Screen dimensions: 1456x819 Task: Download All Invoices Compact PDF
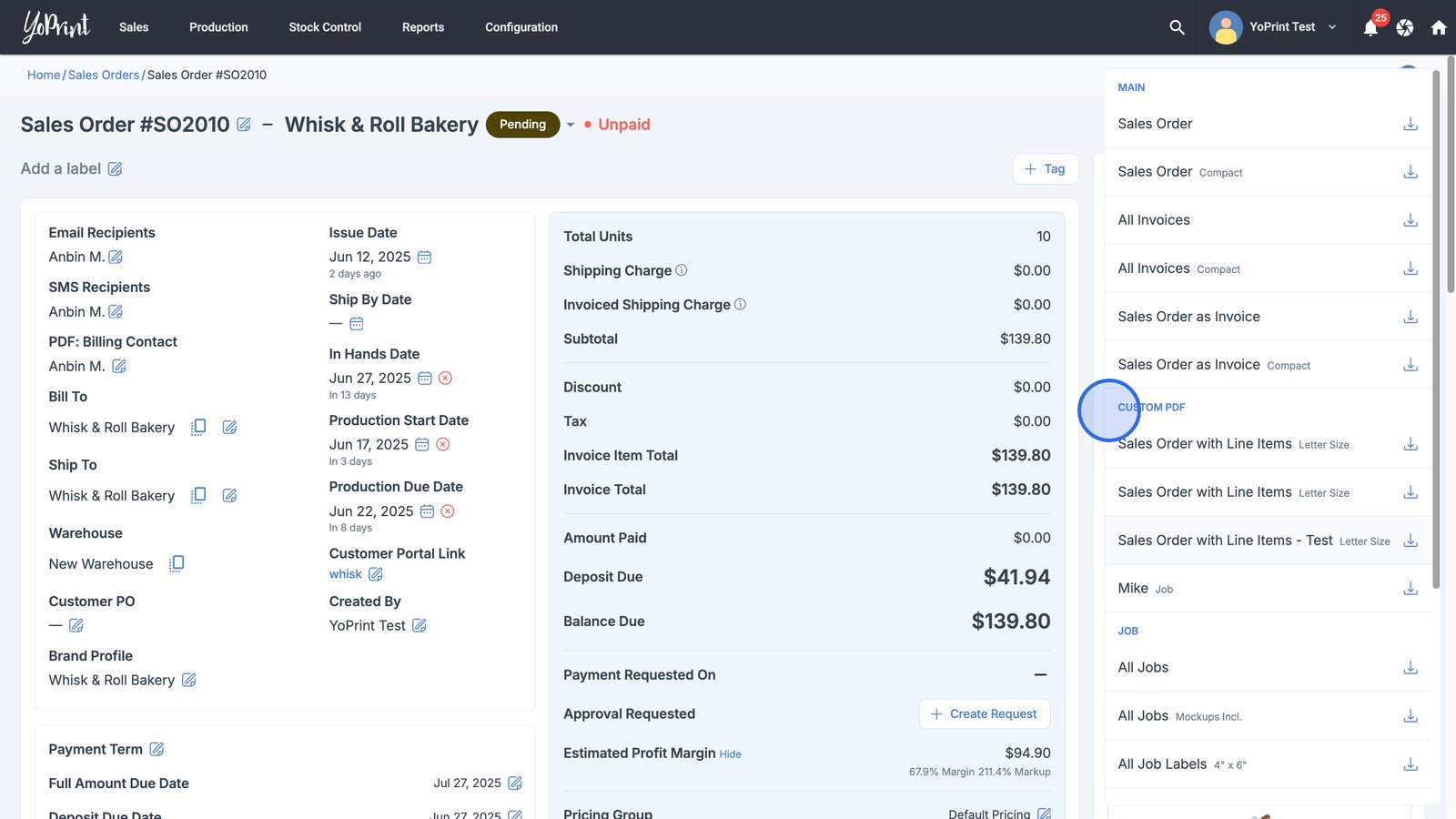[x=1410, y=268]
